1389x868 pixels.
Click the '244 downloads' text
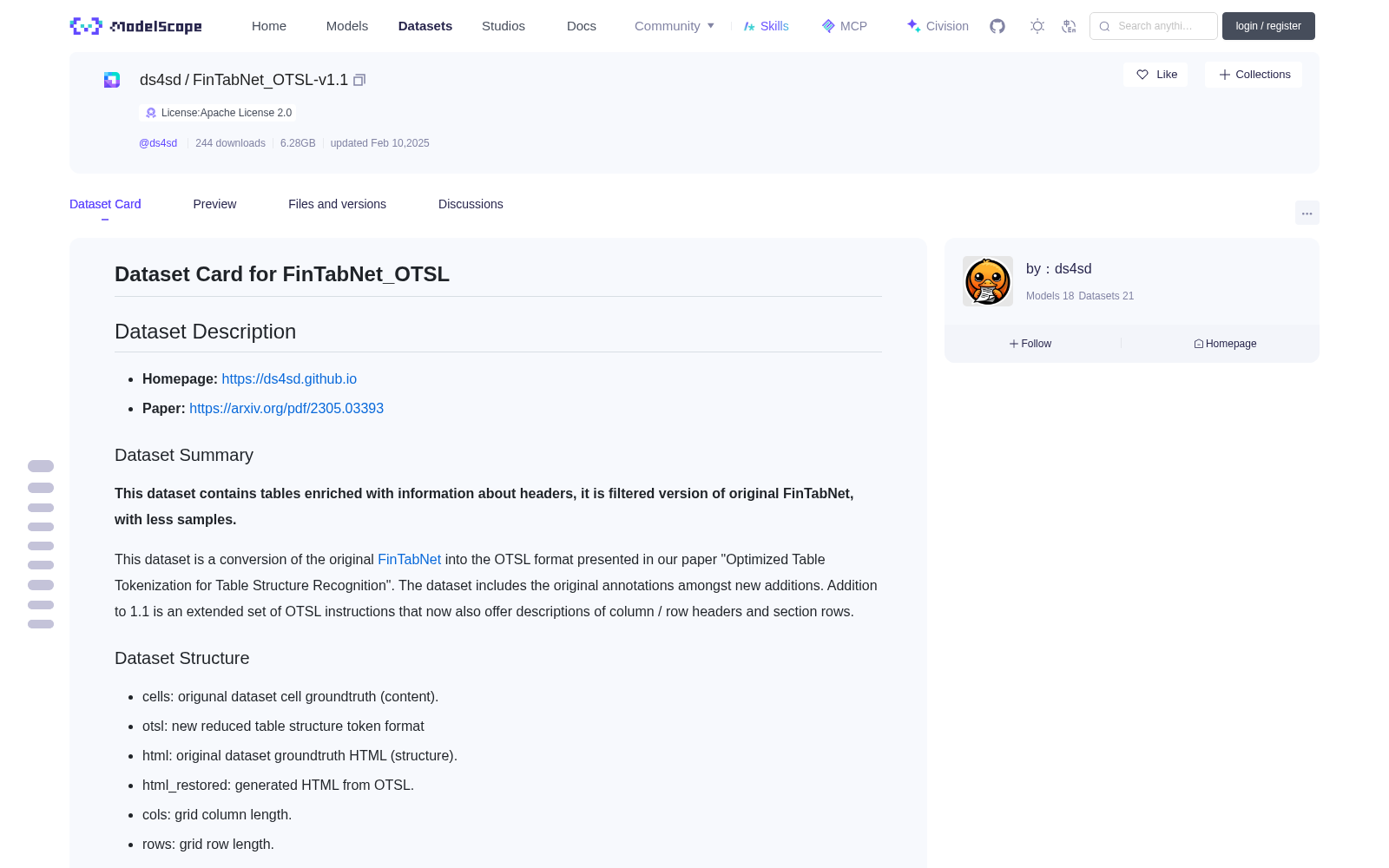[230, 143]
